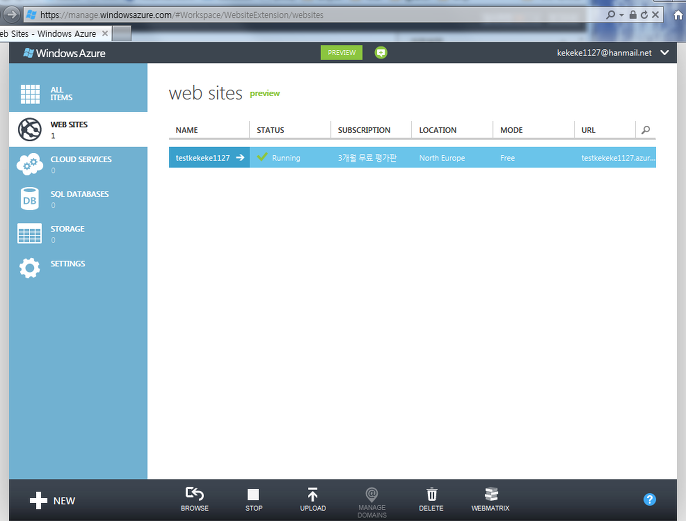
Task: Click the North Europe location cell
Action: click(442, 158)
